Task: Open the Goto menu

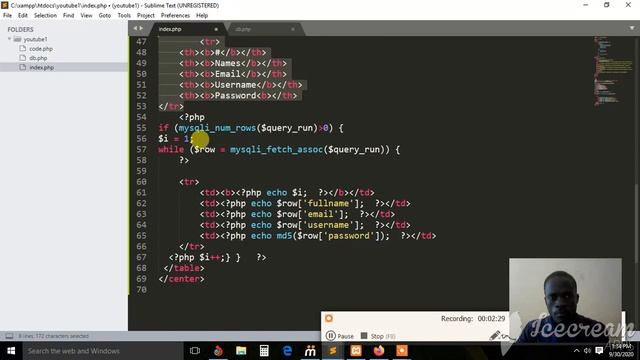Action: (x=104, y=16)
